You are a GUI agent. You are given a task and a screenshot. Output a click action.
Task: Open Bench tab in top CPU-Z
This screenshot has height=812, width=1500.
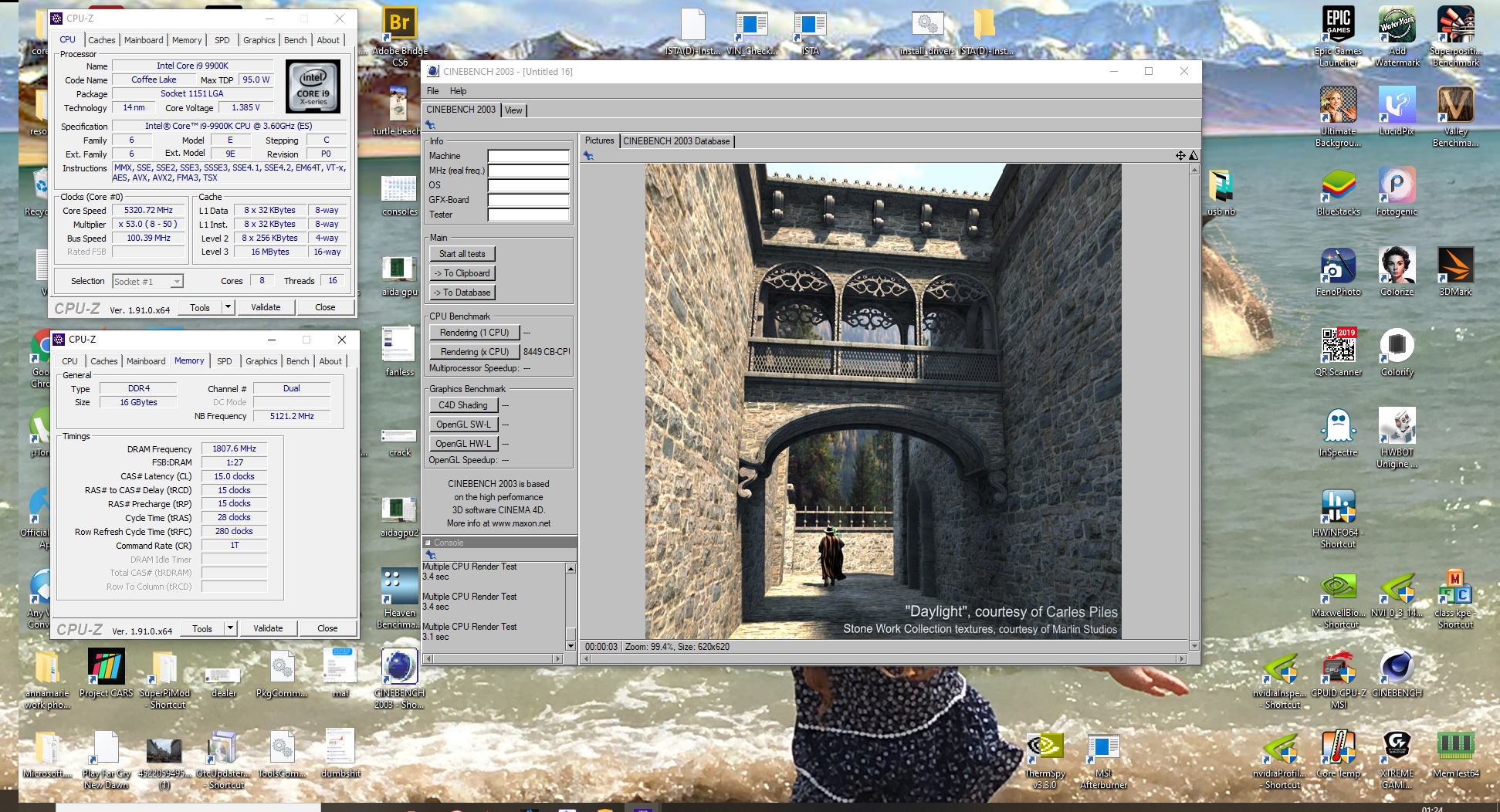[x=295, y=40]
